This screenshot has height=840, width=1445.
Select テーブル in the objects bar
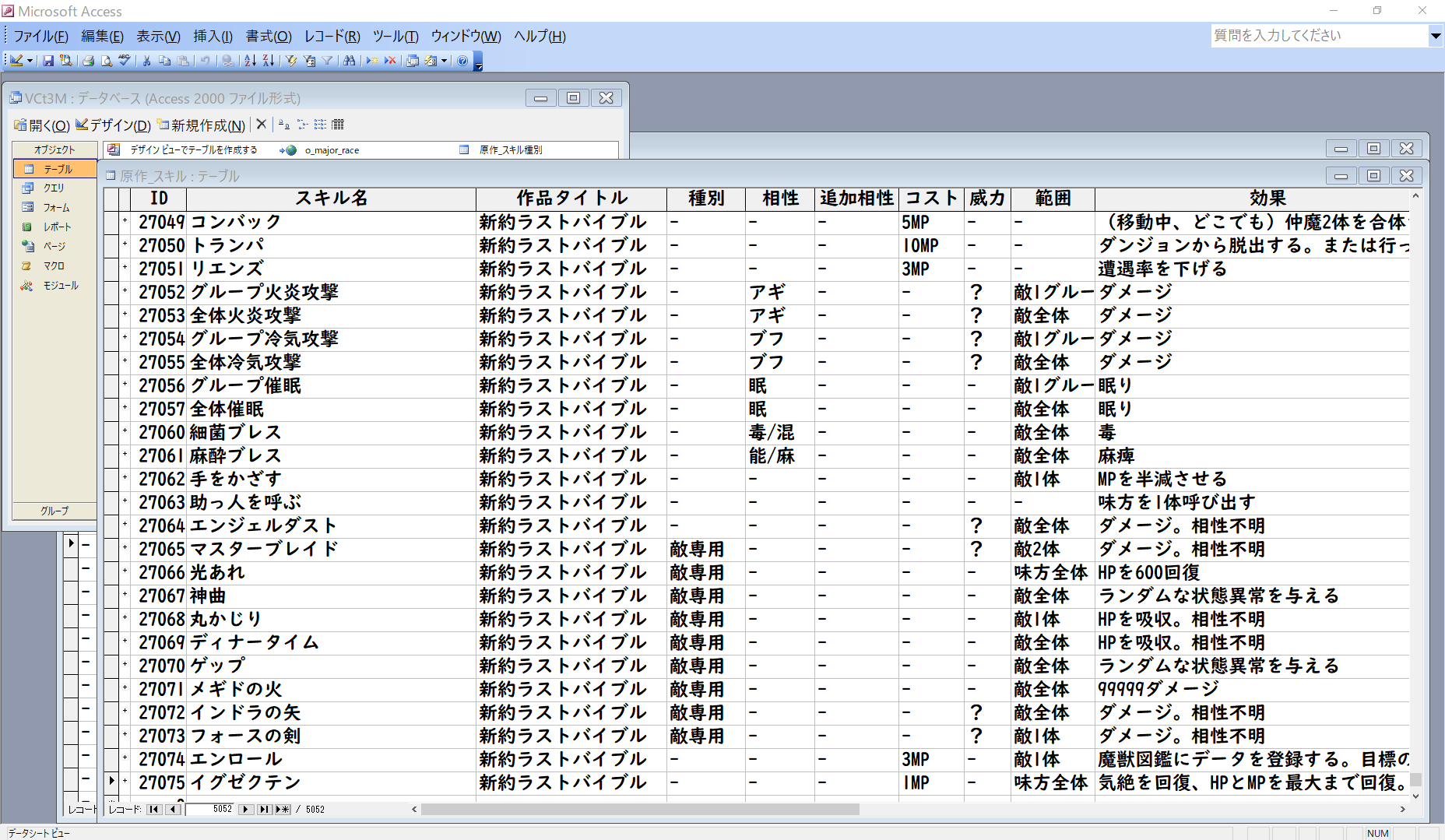coord(54,169)
